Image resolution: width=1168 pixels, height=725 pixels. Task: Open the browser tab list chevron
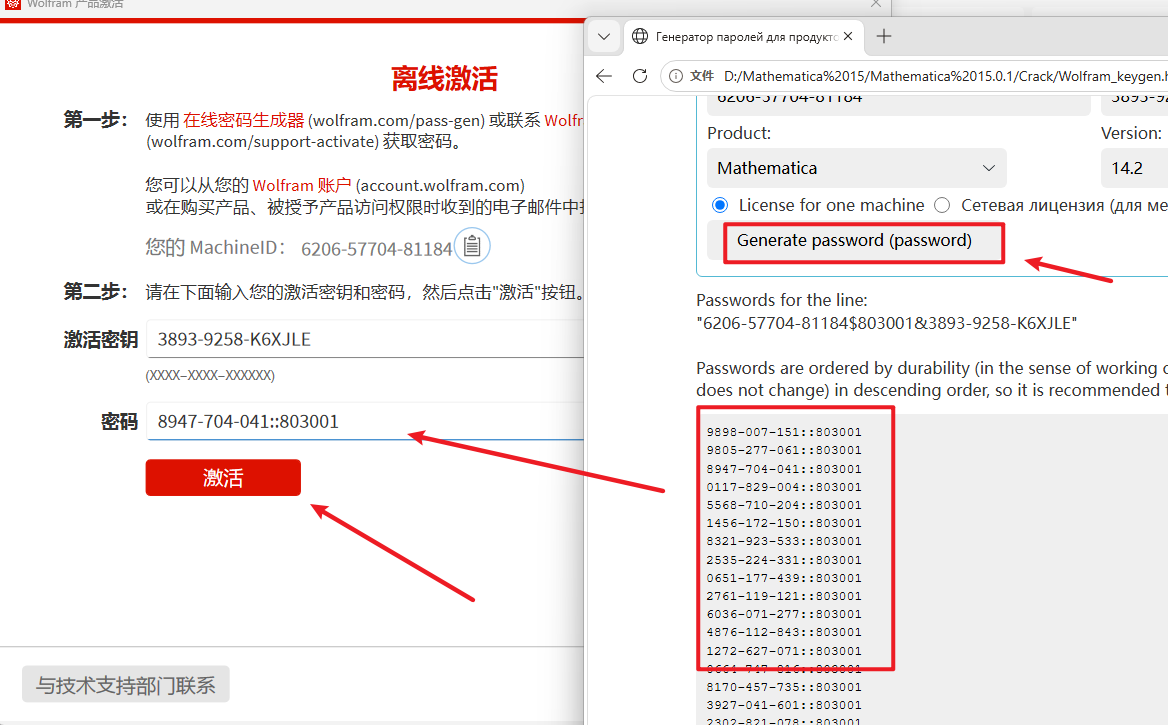coord(604,37)
